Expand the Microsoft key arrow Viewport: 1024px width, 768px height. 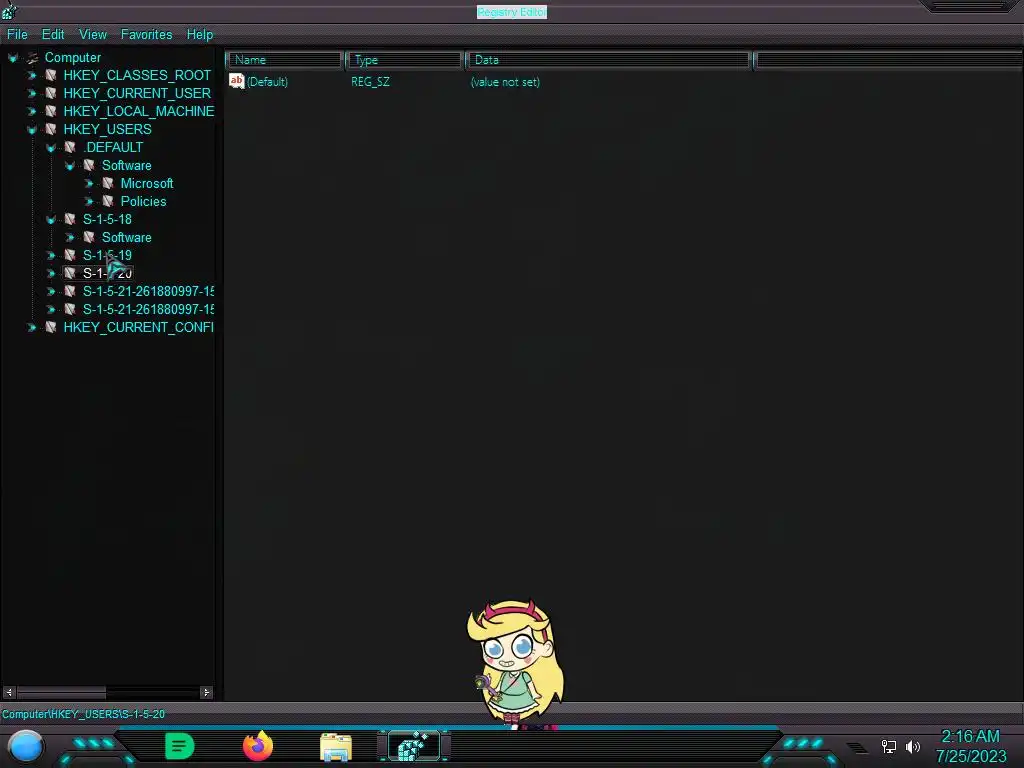coord(89,184)
